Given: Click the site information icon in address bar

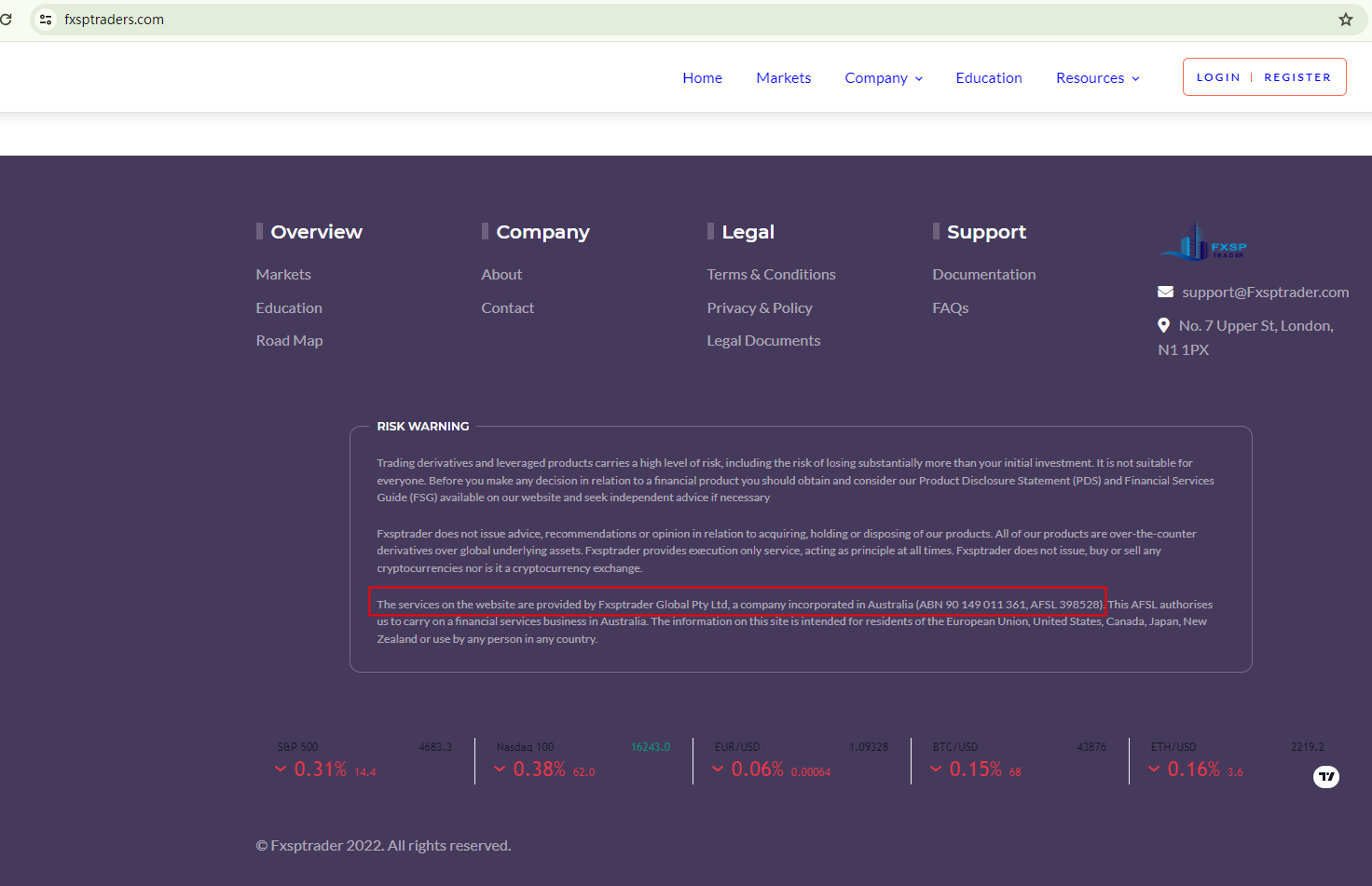Looking at the screenshot, I should (46, 20).
